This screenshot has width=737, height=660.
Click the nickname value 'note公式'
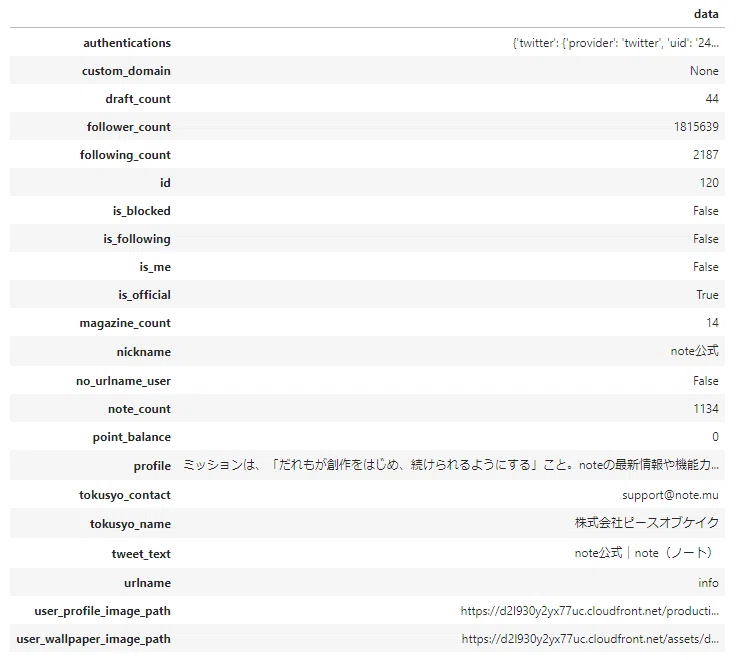tap(694, 351)
